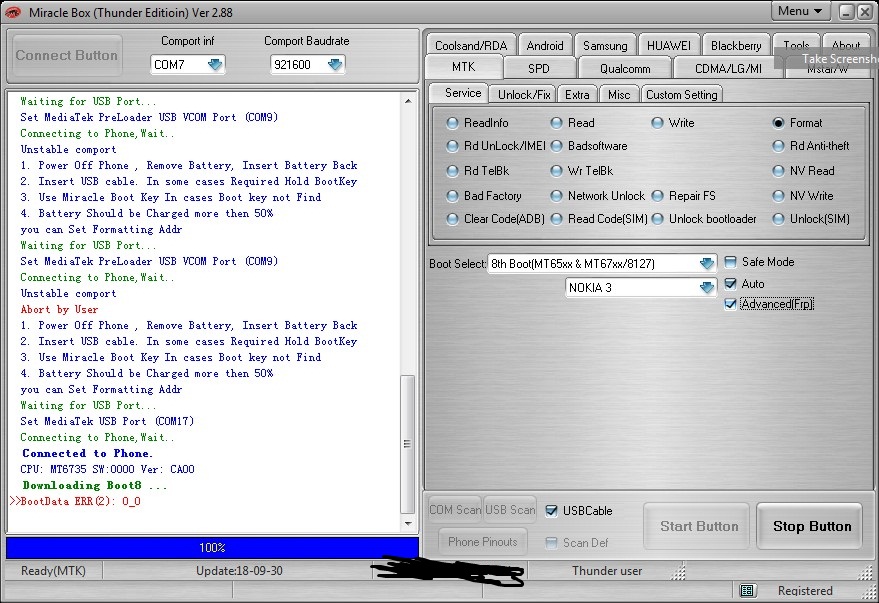
Task: Switch to the Unlock/Fix sub-tab
Action: (524, 95)
